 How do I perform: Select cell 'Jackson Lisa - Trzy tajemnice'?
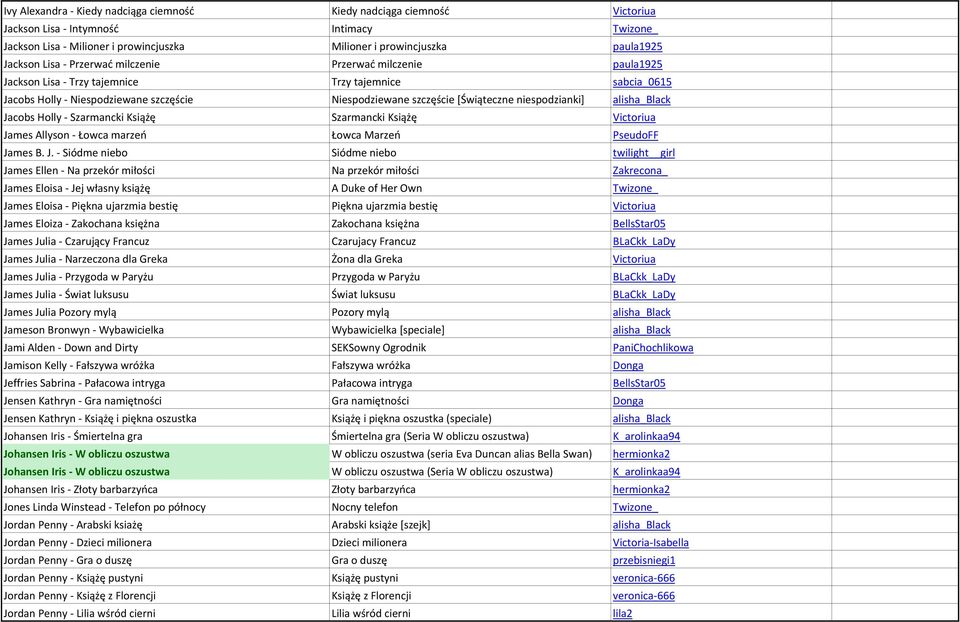pyautogui.click(x=165, y=81)
